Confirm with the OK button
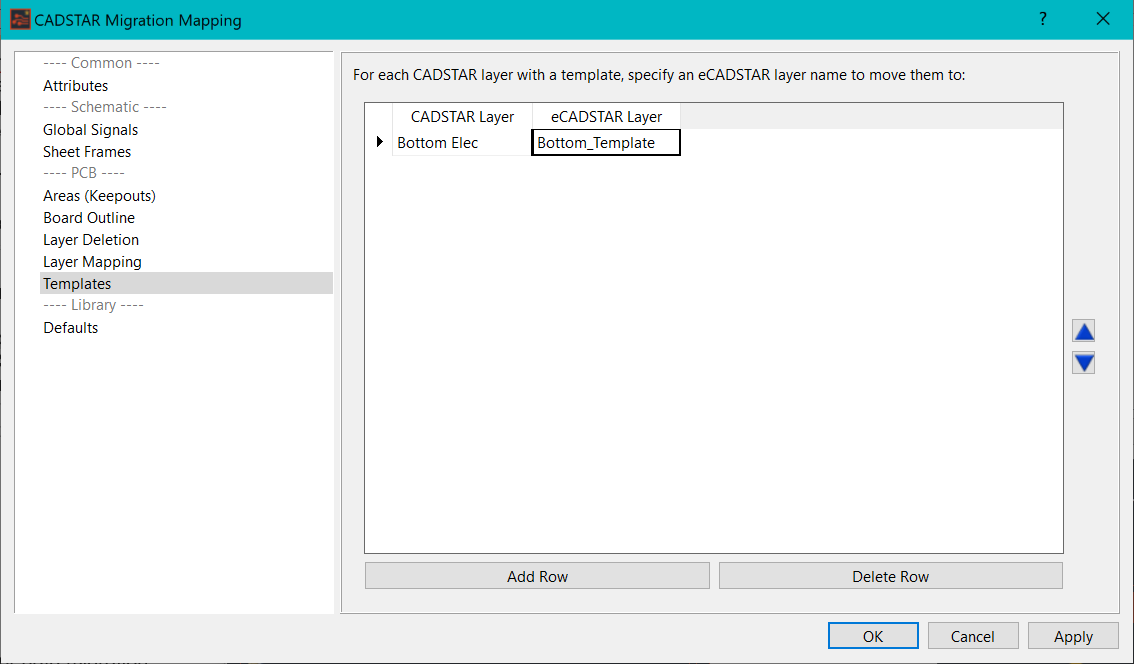 [x=873, y=637]
